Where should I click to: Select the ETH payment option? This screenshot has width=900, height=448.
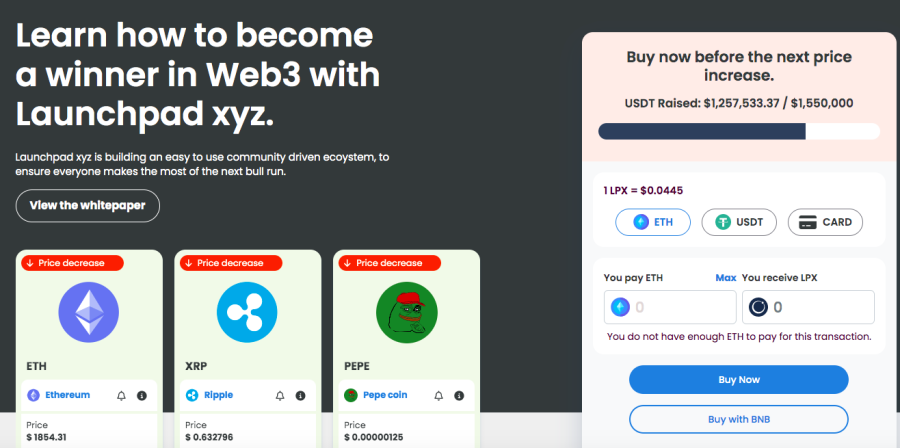tap(653, 222)
